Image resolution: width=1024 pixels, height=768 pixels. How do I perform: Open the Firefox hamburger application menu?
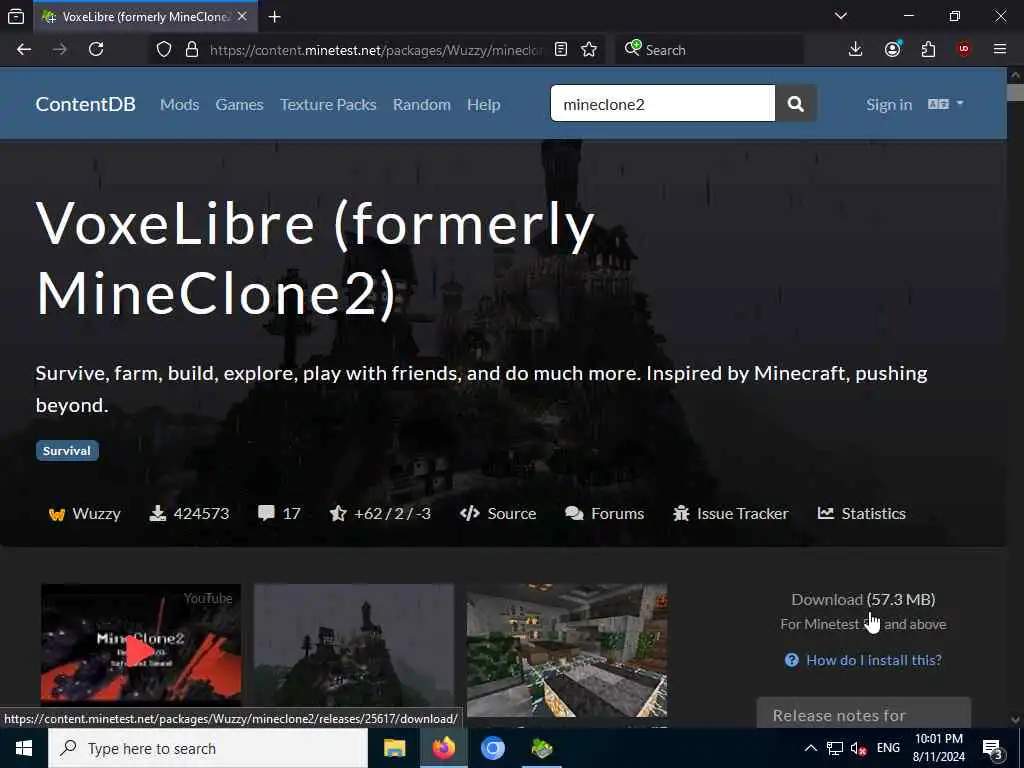click(x=1000, y=50)
